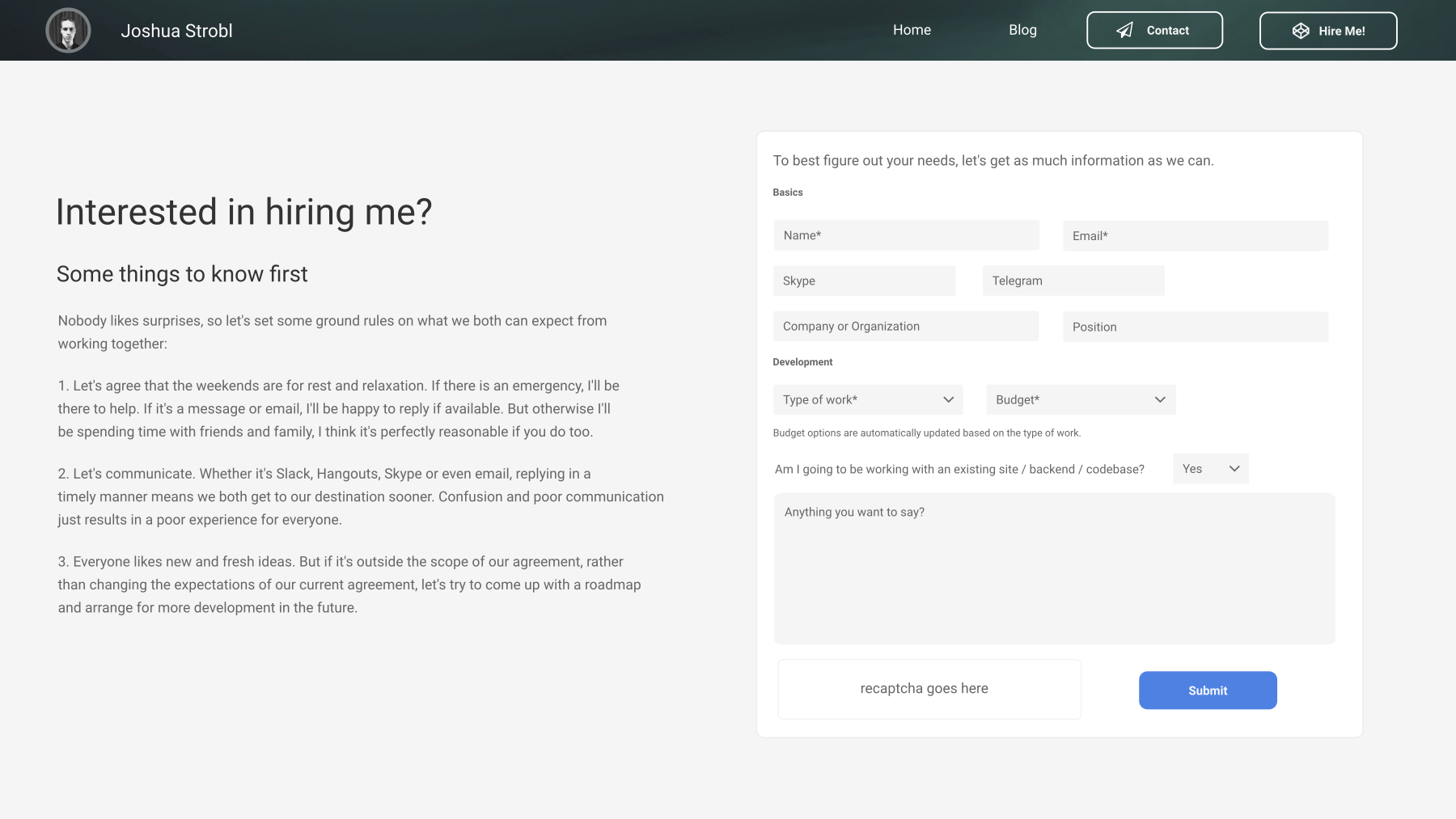This screenshot has width=1456, height=819.
Task: Click rule 1 about weekends for rest
Action: 339,409
